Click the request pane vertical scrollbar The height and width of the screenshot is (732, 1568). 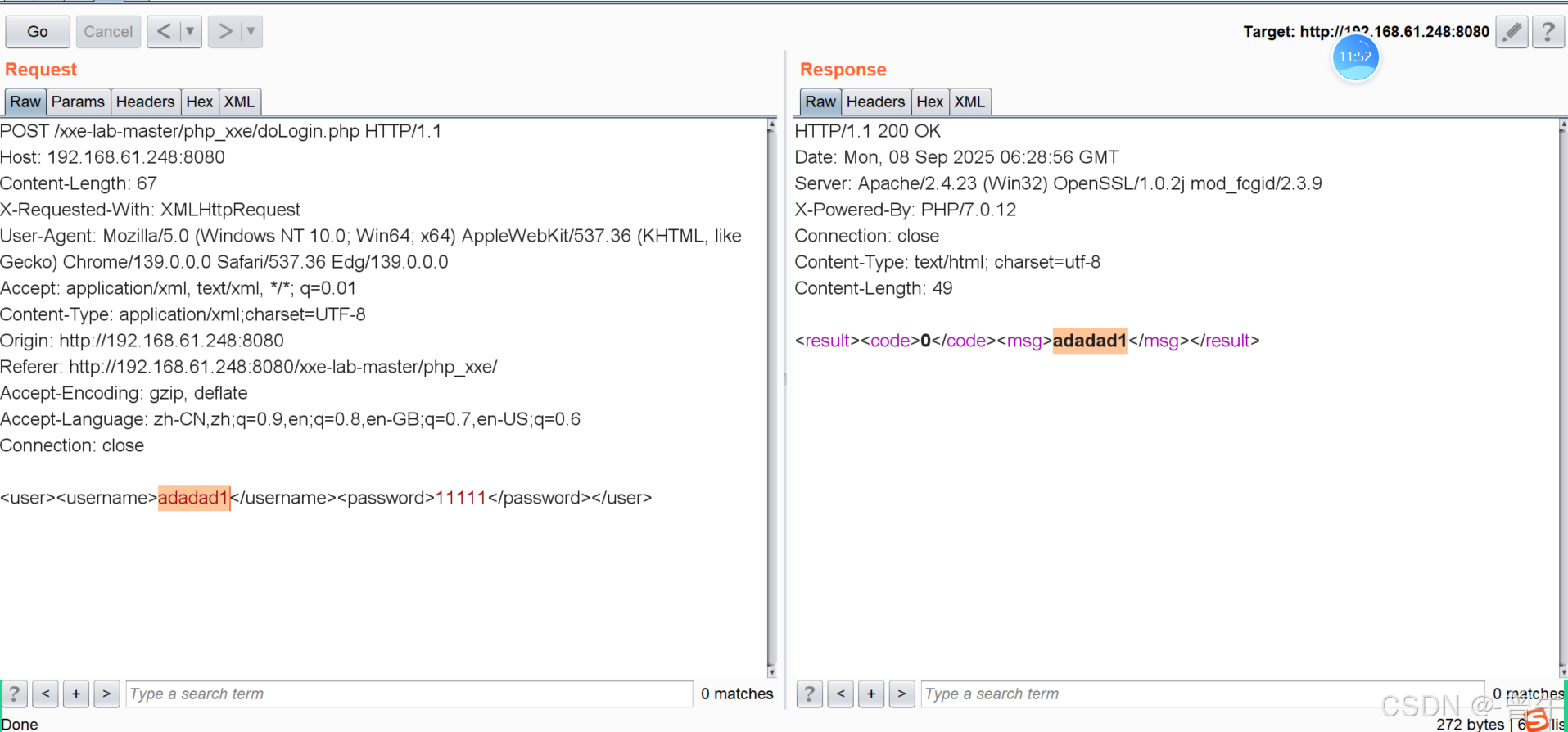coord(771,397)
